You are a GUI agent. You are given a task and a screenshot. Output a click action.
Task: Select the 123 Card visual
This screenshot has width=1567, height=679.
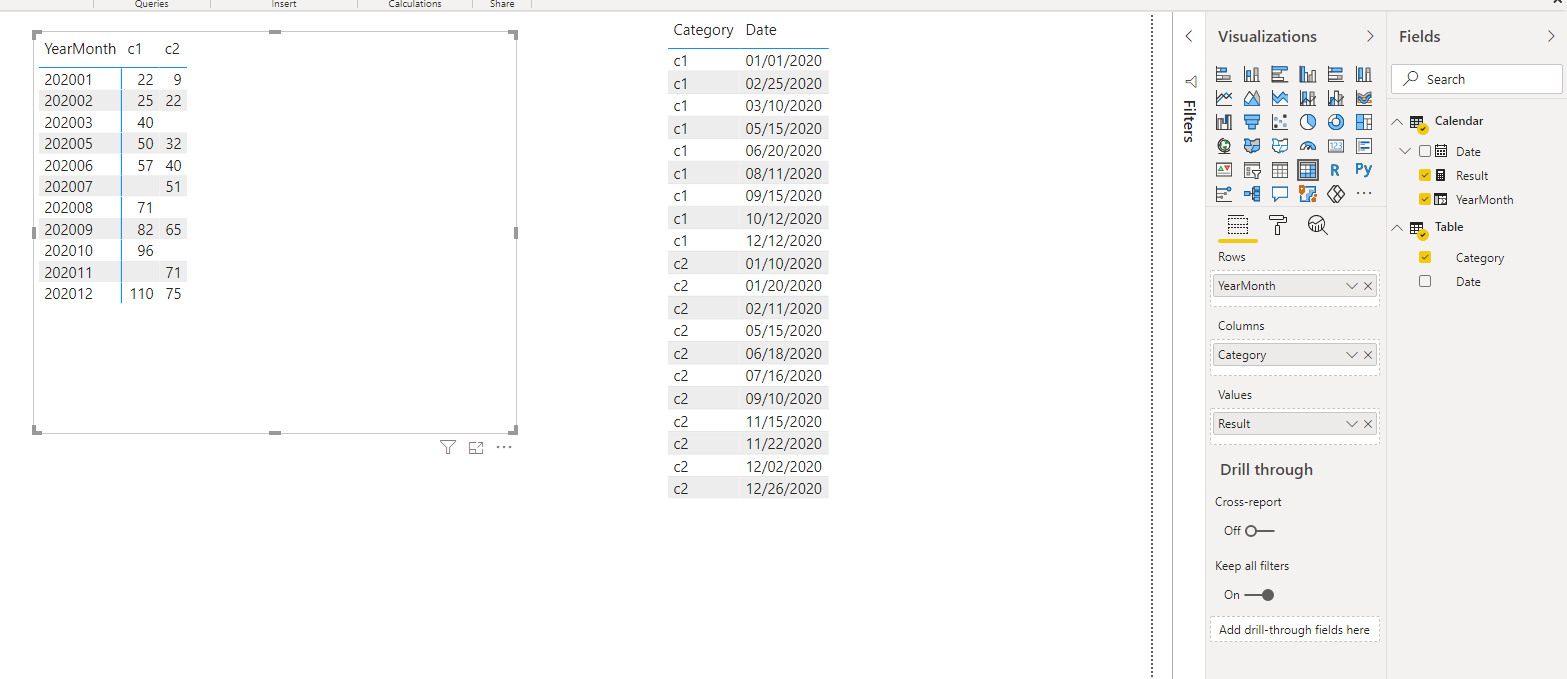point(1336,146)
